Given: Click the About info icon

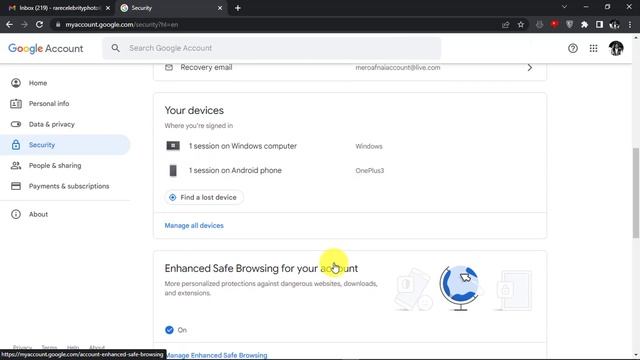Looking at the screenshot, I should coord(16,214).
